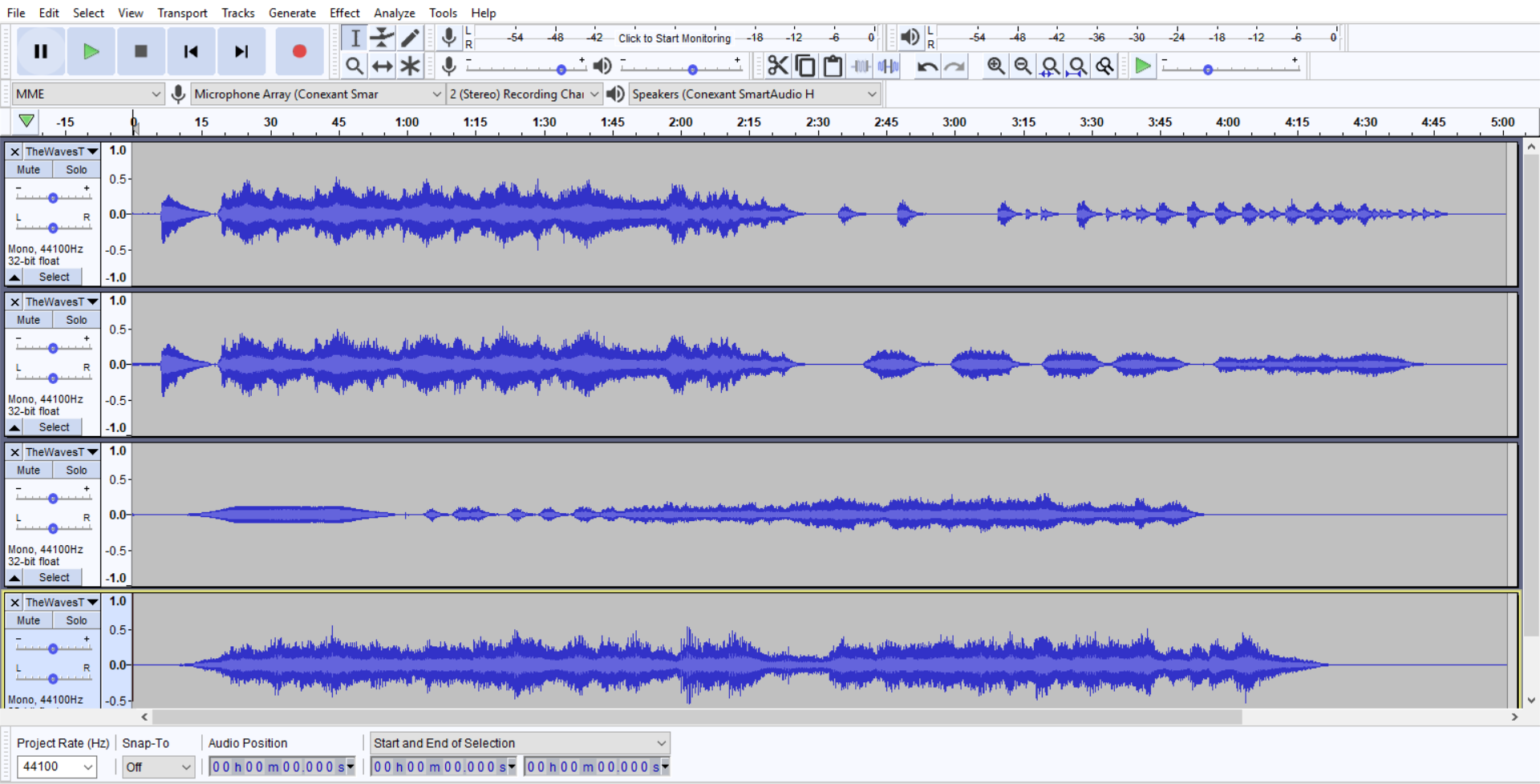Viewport: 1540px width, 784px height.
Task: Click the Undo arrow icon
Action: [927, 66]
